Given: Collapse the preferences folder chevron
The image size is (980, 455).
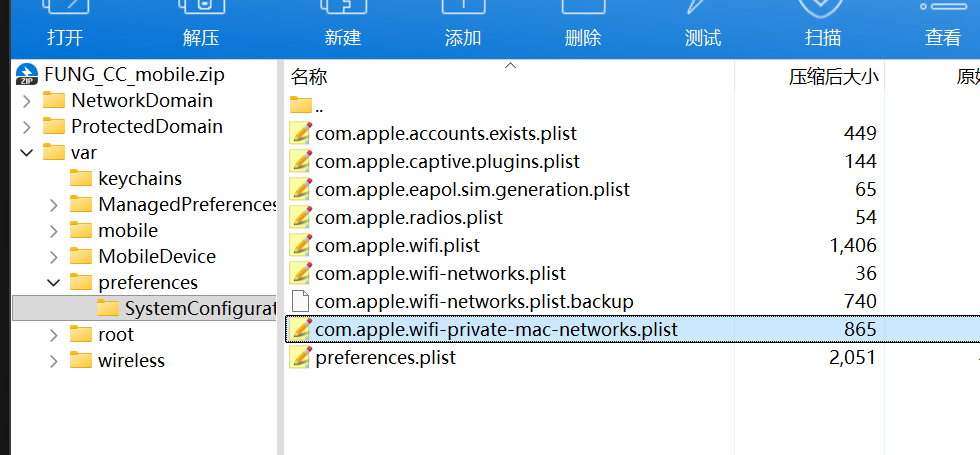Looking at the screenshot, I should tap(54, 282).
